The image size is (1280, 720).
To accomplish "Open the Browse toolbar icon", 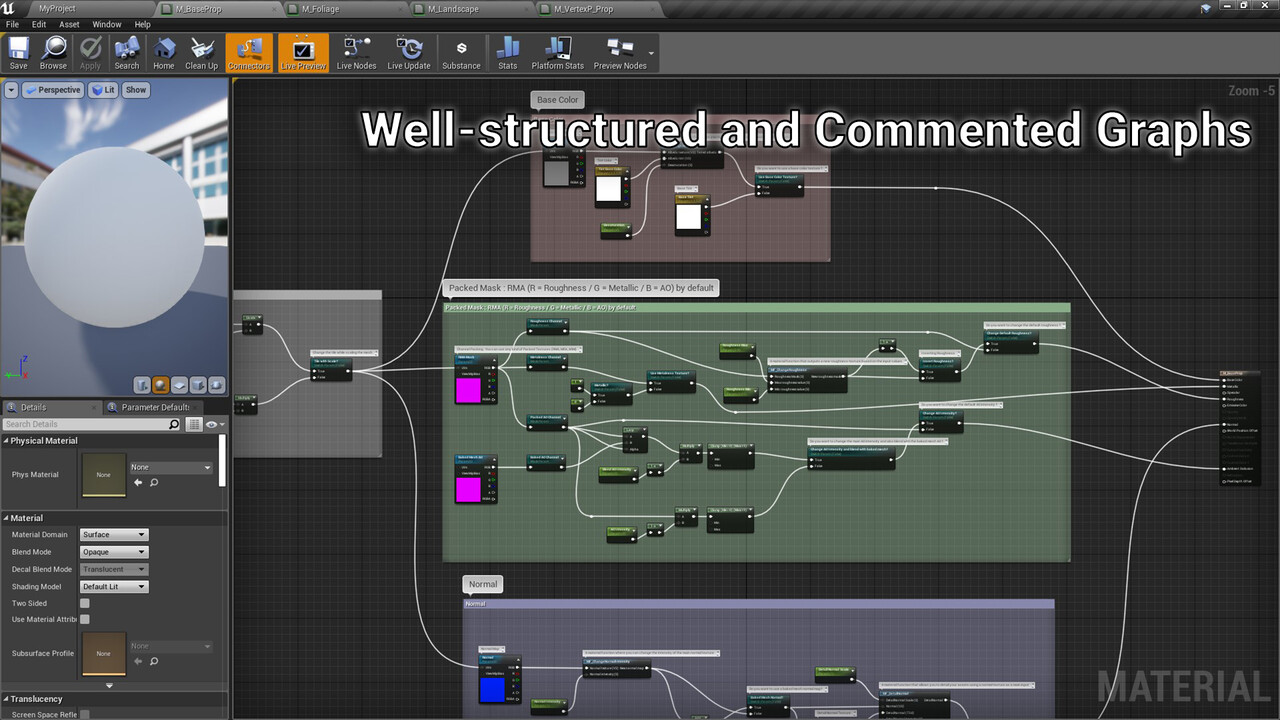I will click(53, 53).
